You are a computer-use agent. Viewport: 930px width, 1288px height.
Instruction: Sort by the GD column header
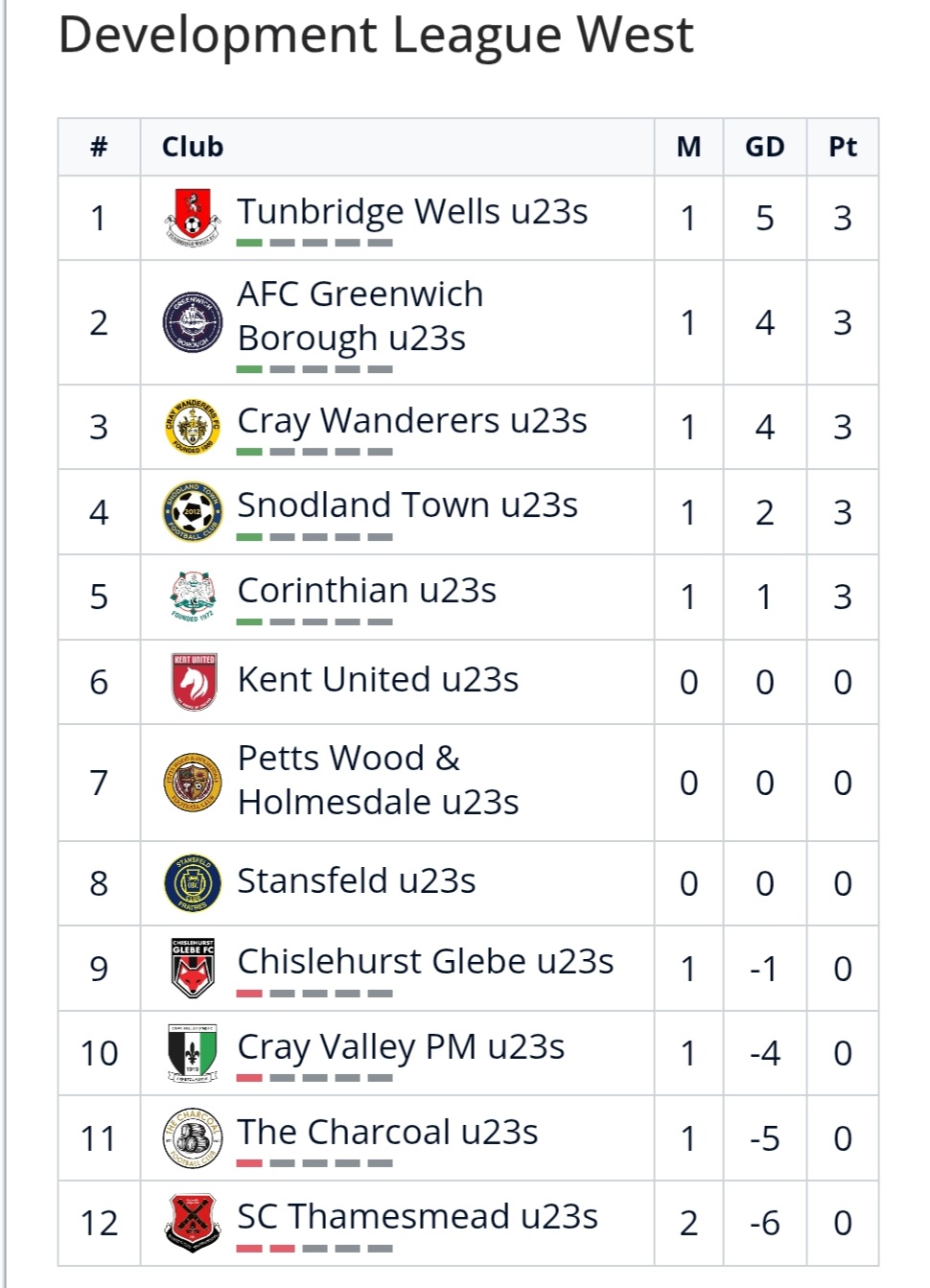pos(765,147)
